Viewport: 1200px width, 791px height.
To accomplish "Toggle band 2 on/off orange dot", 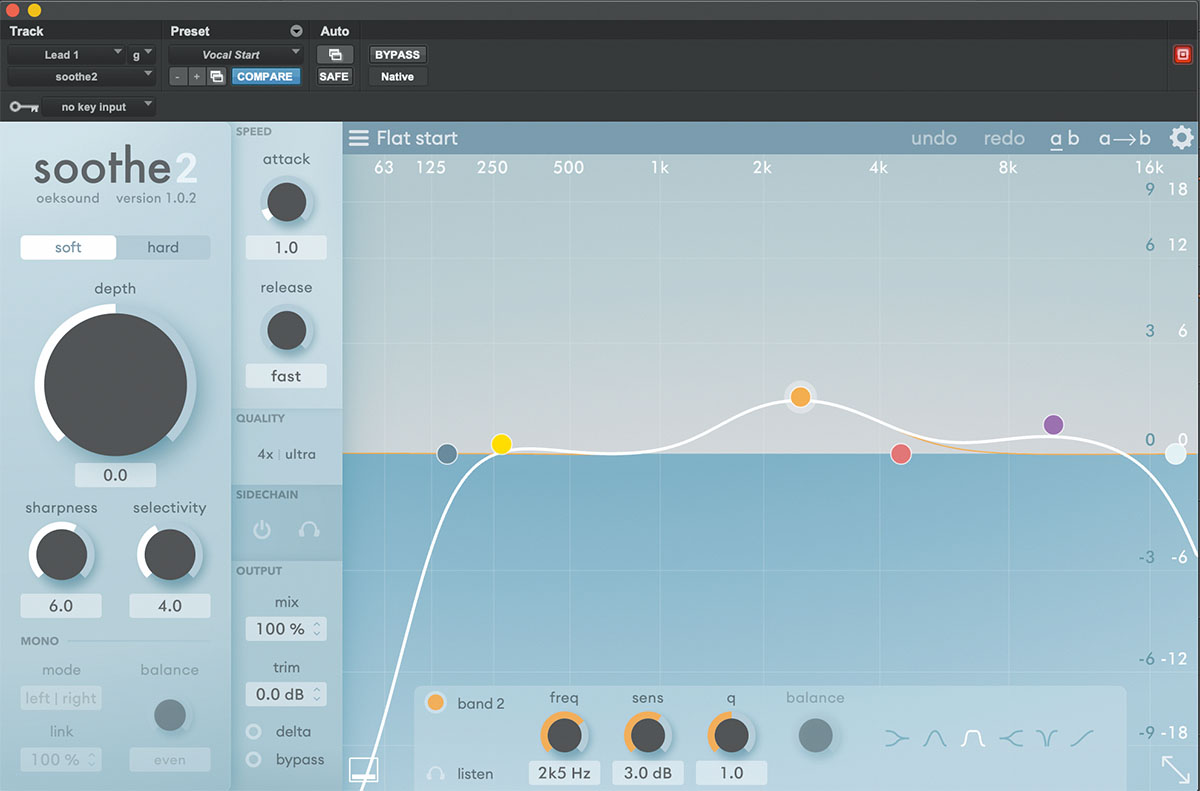I will tap(435, 702).
